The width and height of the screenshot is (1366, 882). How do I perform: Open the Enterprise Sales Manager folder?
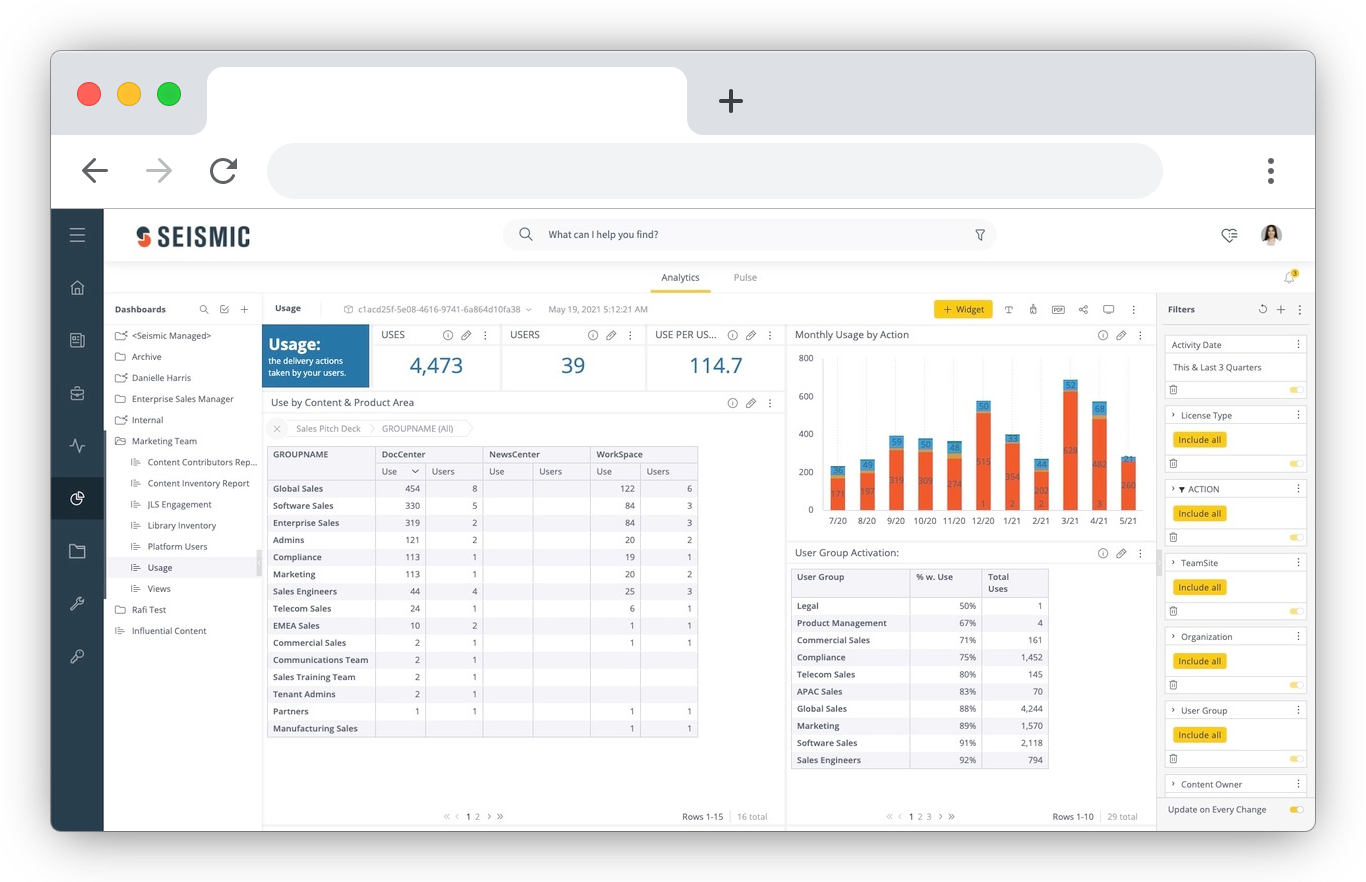click(x=182, y=399)
